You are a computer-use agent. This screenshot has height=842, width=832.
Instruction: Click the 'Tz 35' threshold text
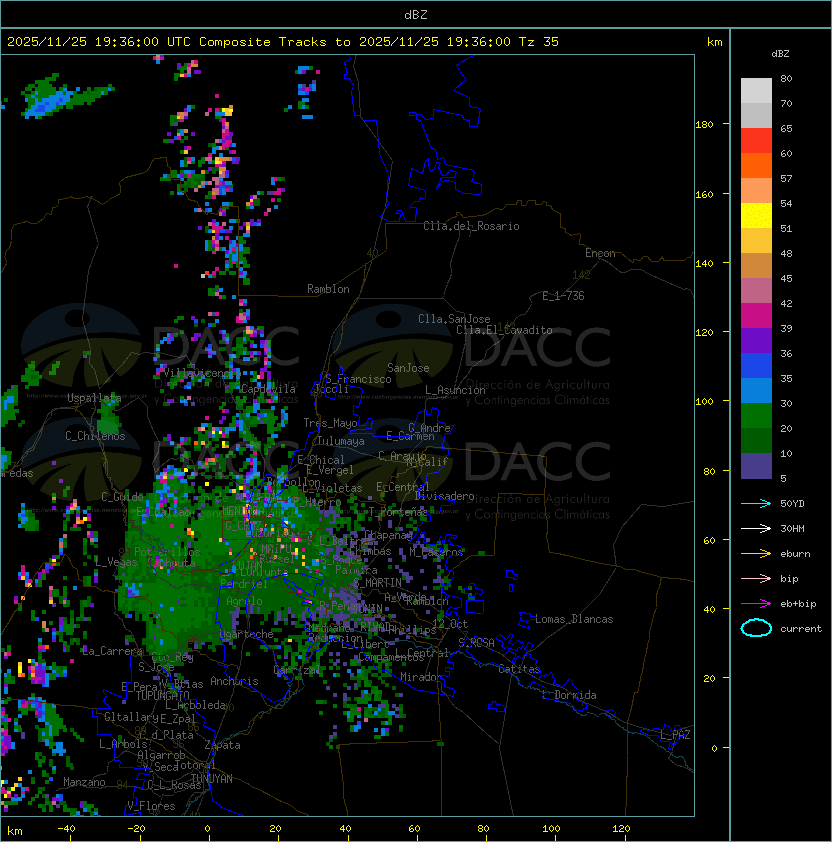click(538, 42)
